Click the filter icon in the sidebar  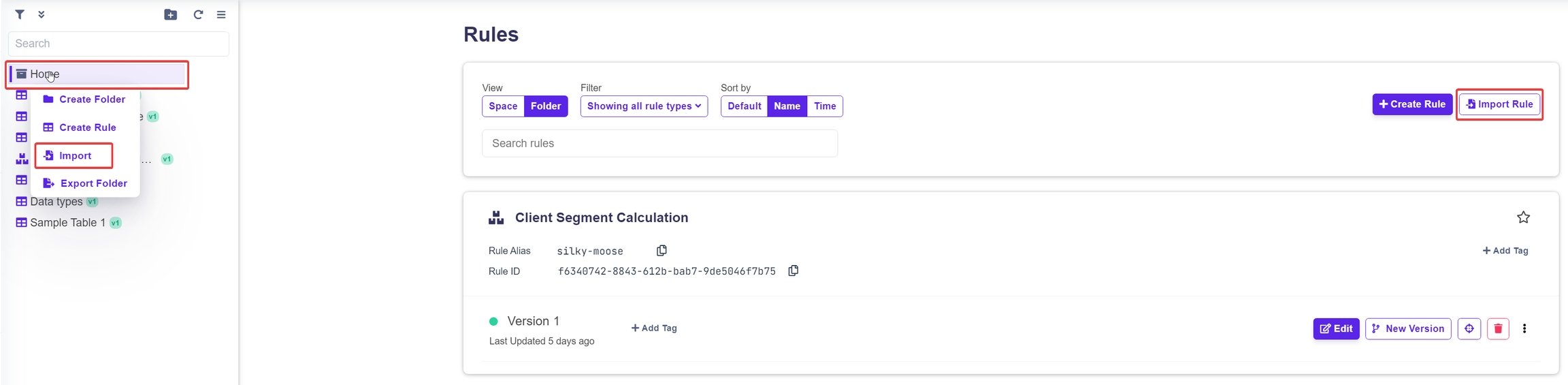coord(20,14)
